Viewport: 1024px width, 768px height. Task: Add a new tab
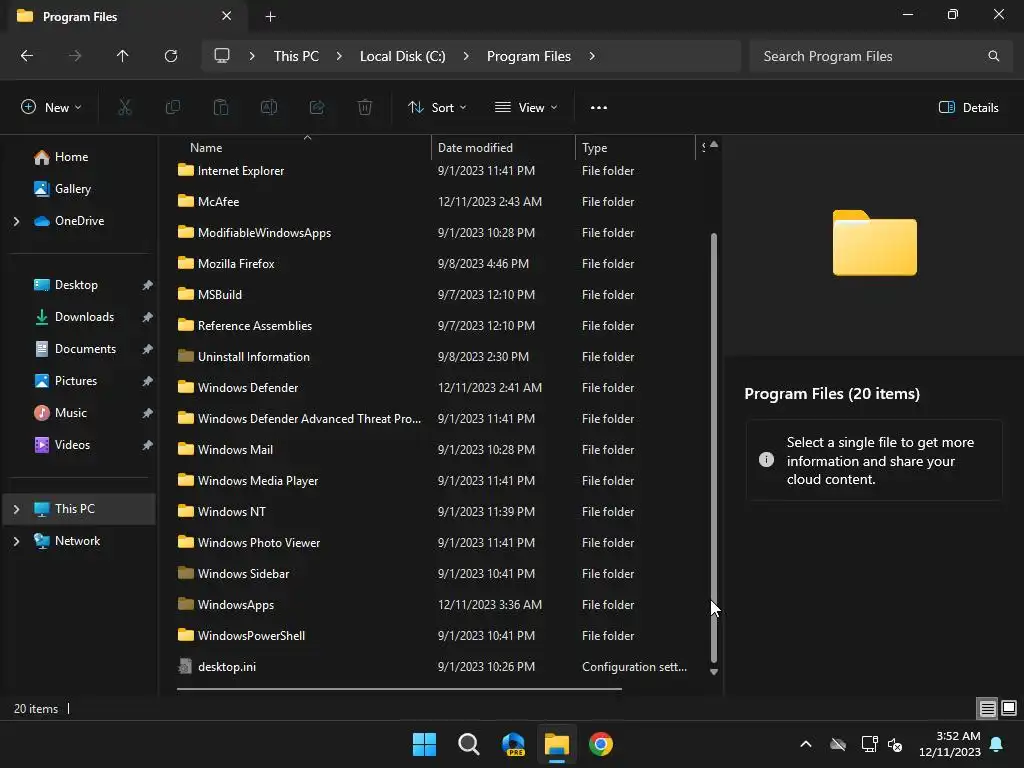click(270, 16)
